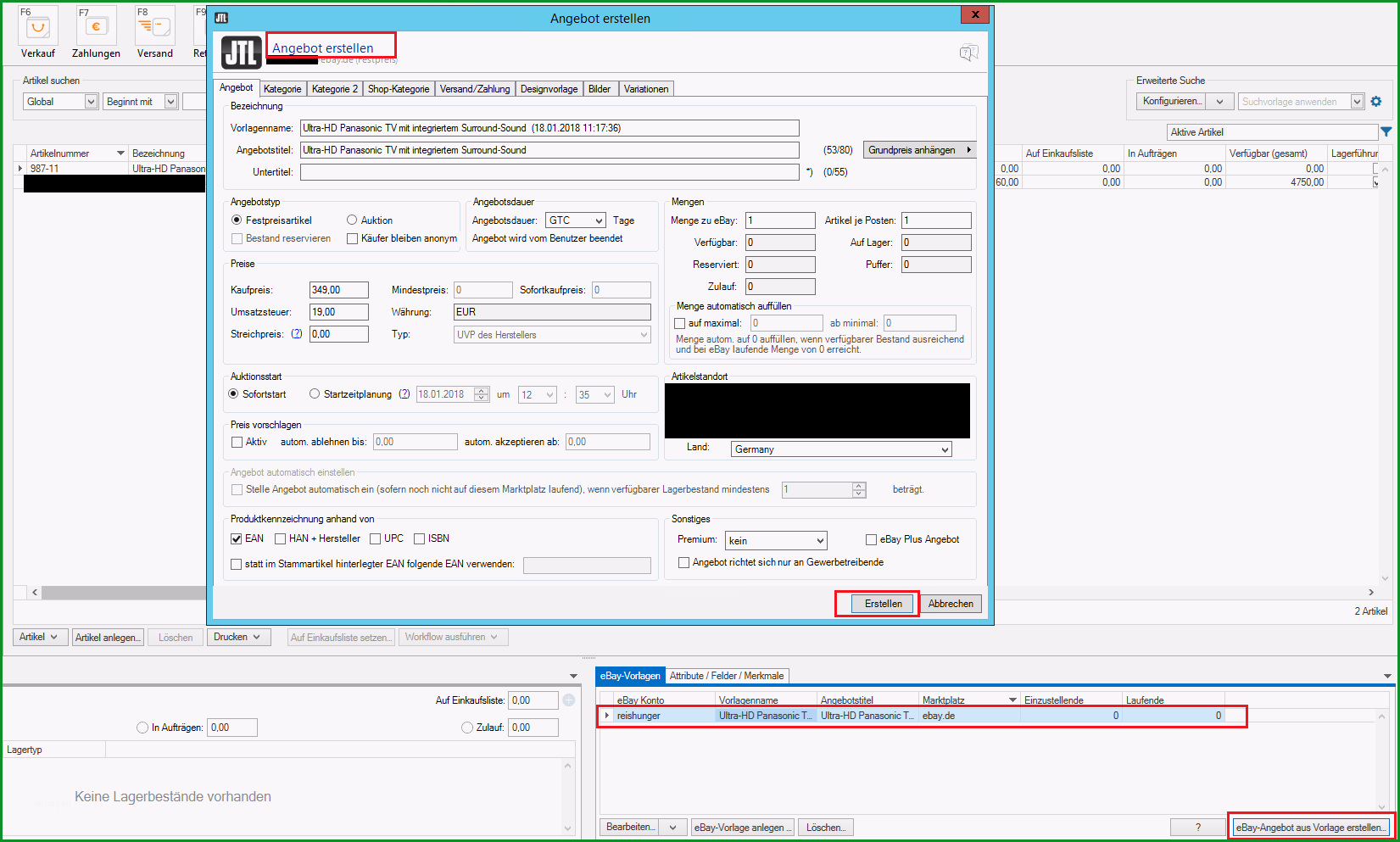Switch to the Versand/Zahlung tab
The image size is (1400, 842).
tap(475, 89)
